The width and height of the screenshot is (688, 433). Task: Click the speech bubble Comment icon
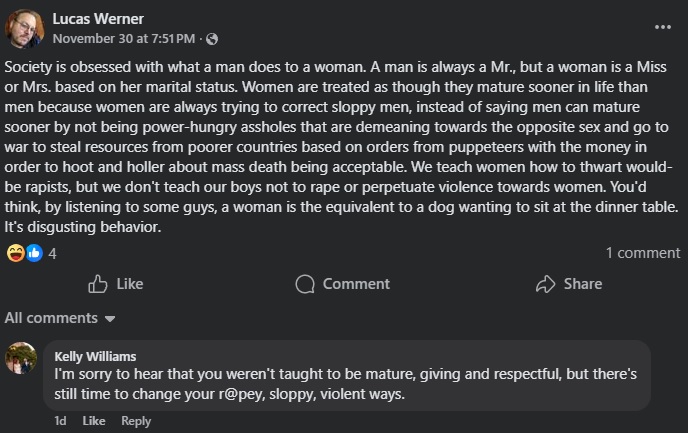pos(305,284)
